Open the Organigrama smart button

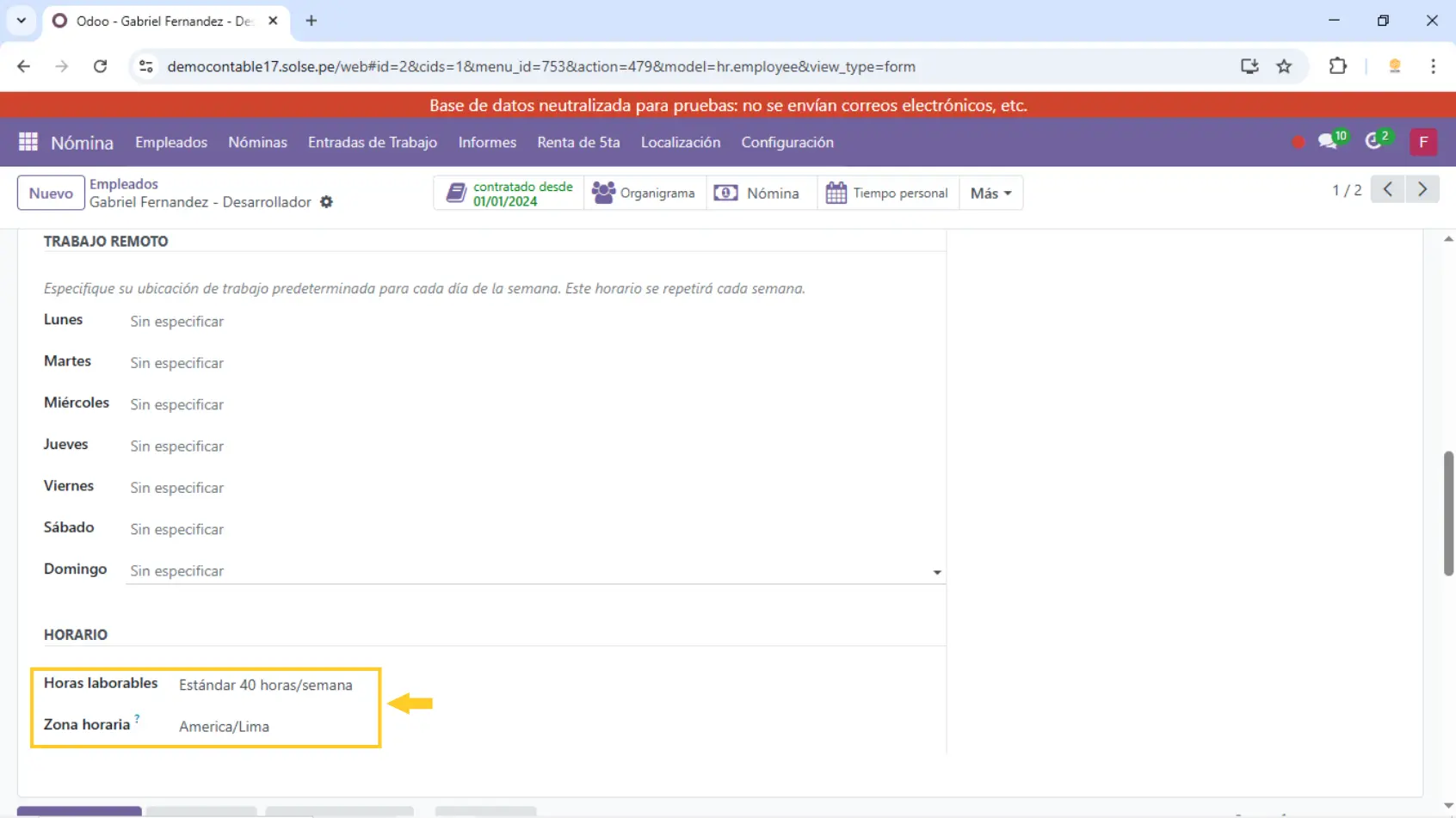[645, 194]
